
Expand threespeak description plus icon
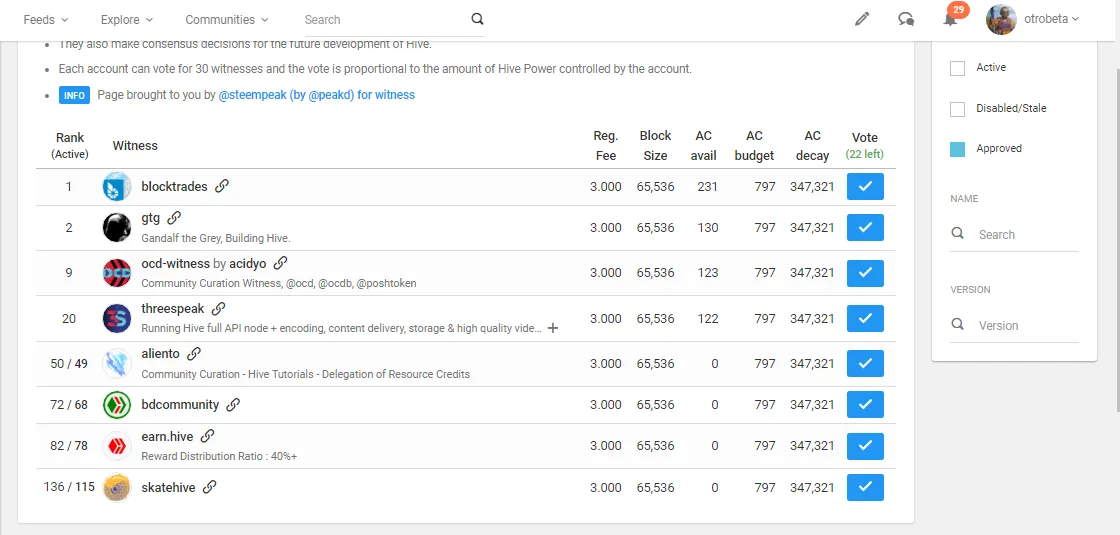click(552, 328)
